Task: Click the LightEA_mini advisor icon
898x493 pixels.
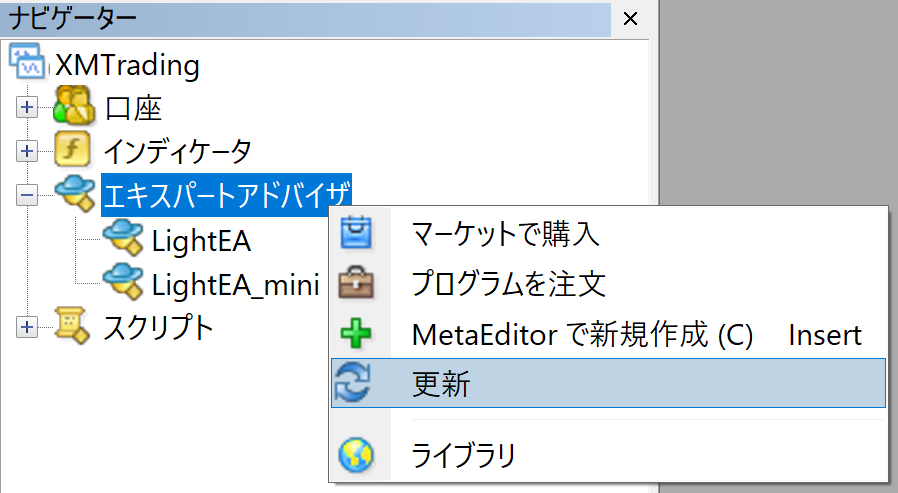Action: (123, 281)
